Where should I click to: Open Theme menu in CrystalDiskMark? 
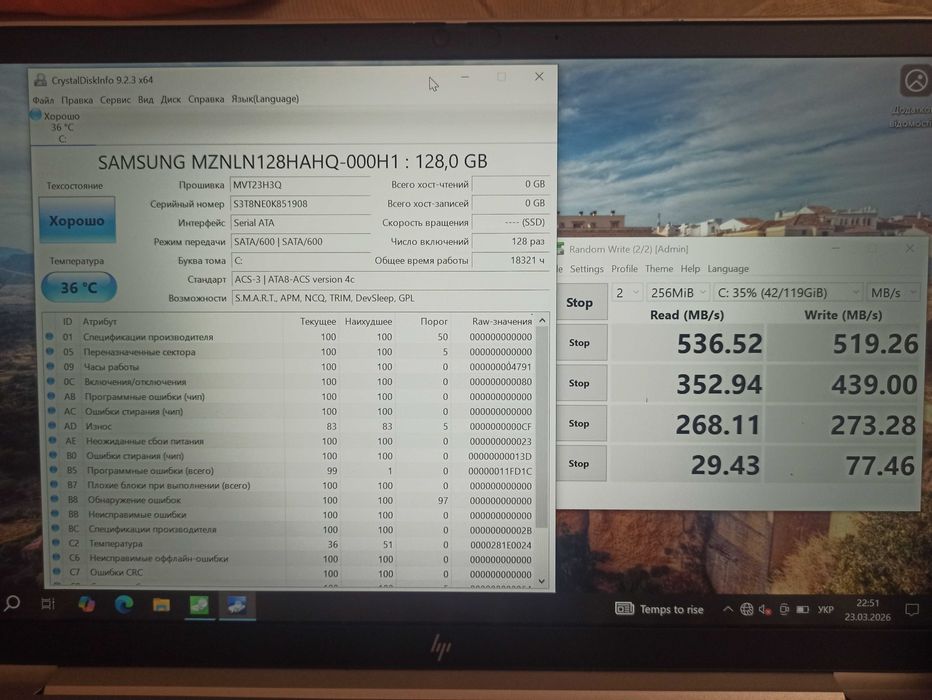click(659, 269)
